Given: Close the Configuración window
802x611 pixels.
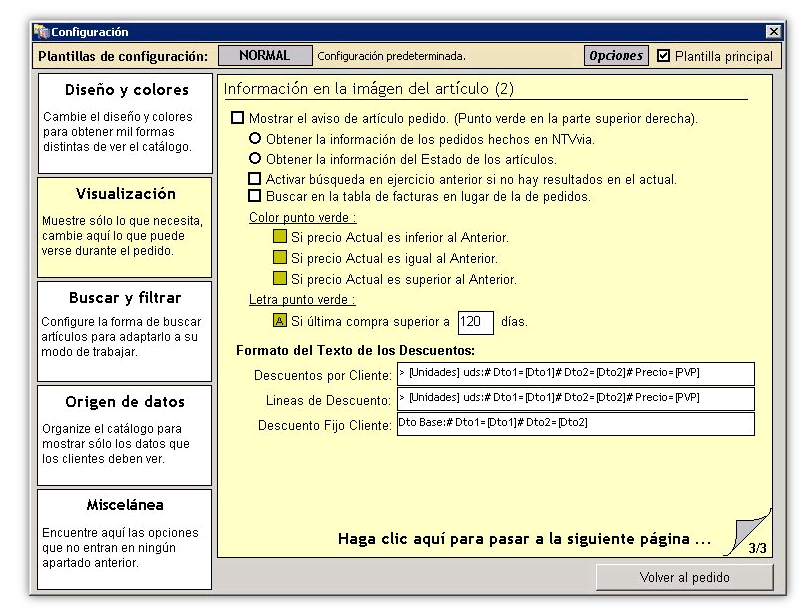Looking at the screenshot, I should [774, 32].
